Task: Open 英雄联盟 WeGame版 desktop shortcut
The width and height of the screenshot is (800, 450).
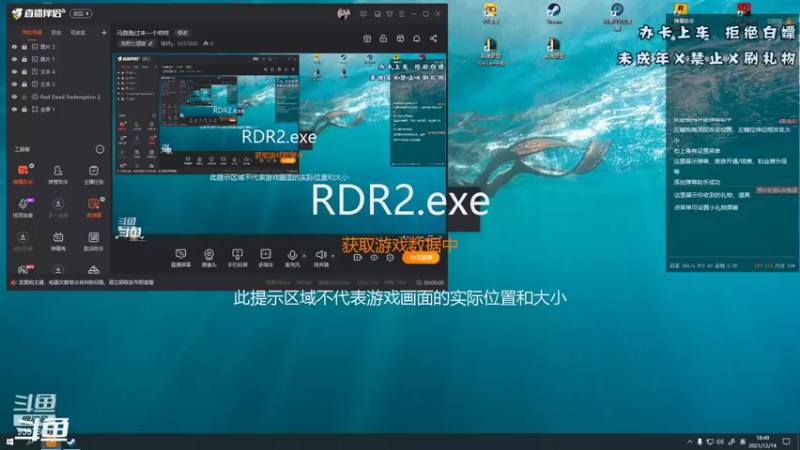Action: [490, 51]
